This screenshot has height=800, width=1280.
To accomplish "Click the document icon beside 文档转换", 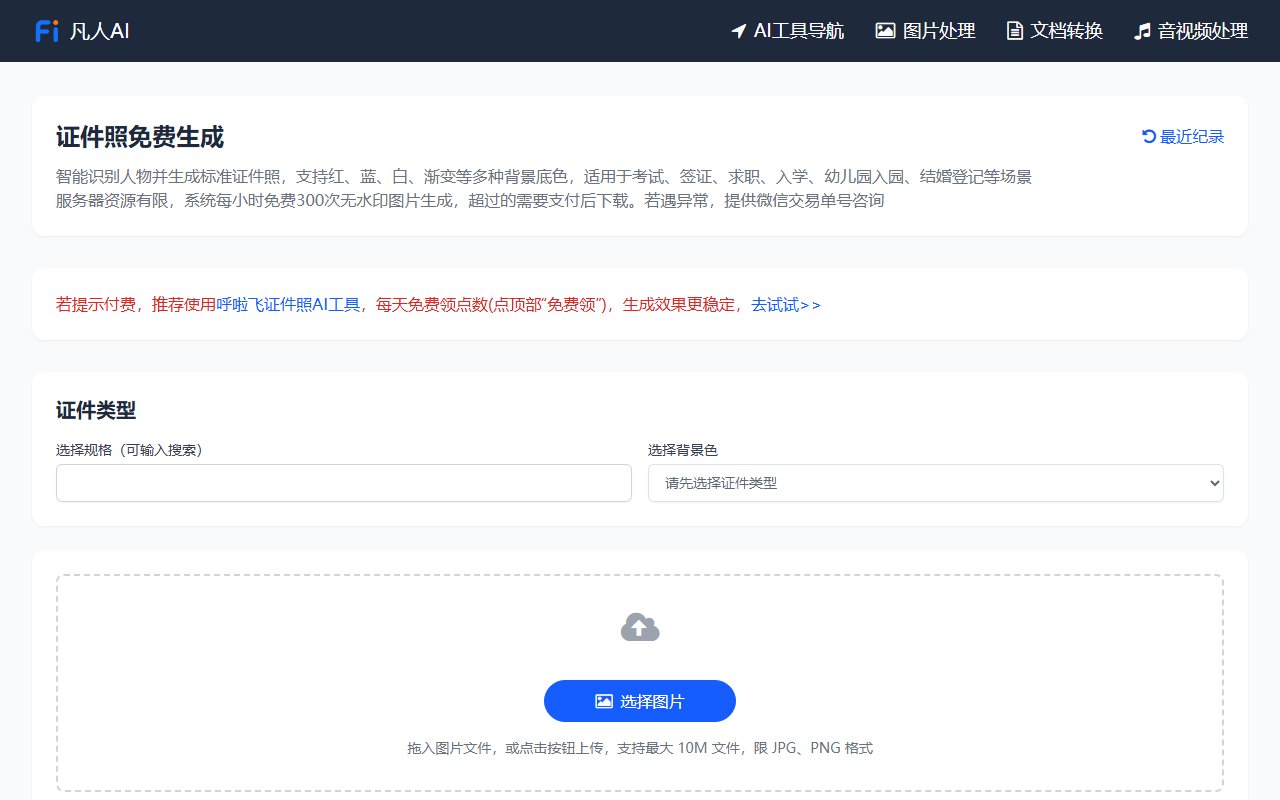I will (1015, 31).
